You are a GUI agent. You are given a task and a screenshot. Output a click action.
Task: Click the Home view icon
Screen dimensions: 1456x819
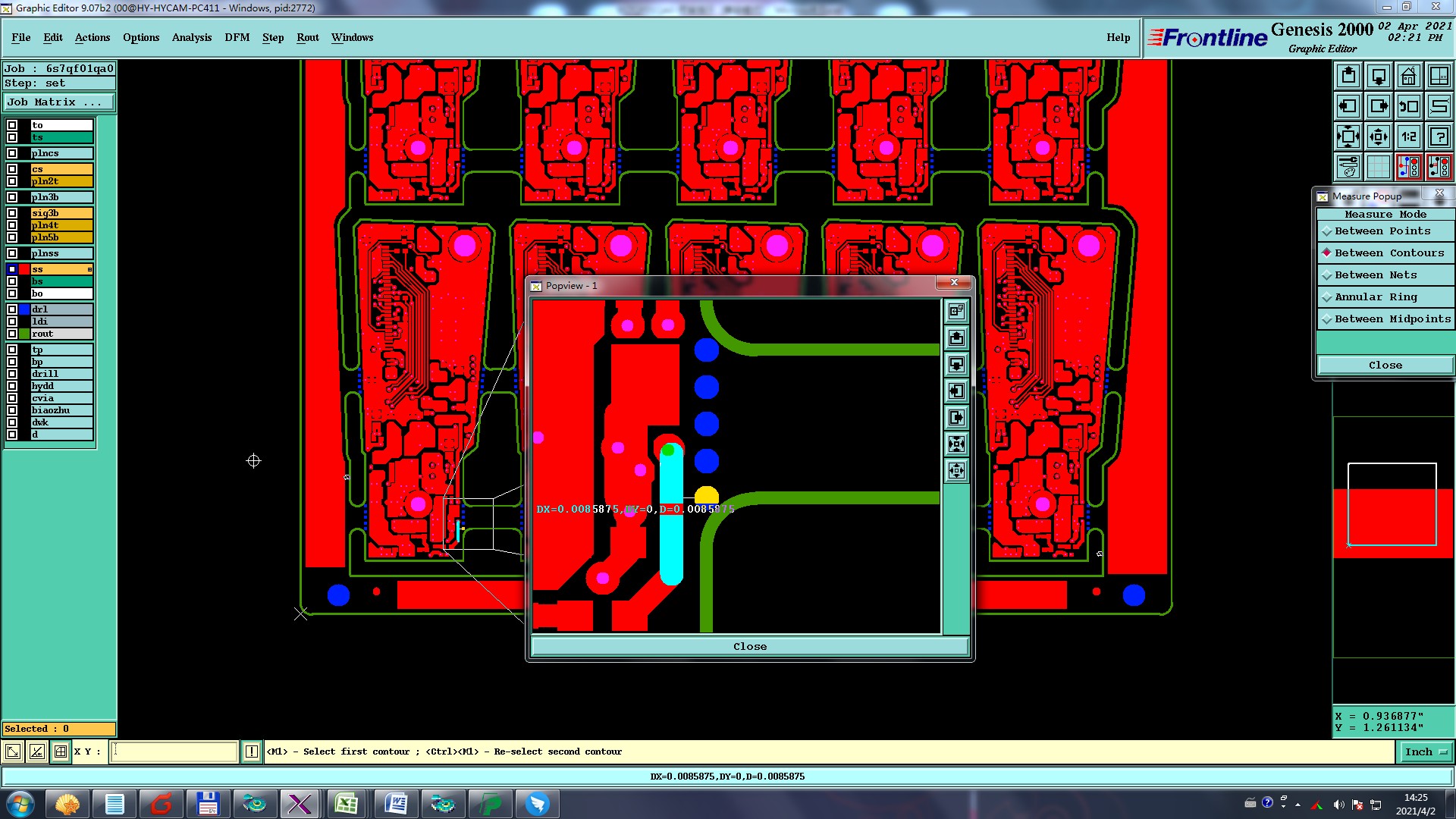pos(1408,76)
